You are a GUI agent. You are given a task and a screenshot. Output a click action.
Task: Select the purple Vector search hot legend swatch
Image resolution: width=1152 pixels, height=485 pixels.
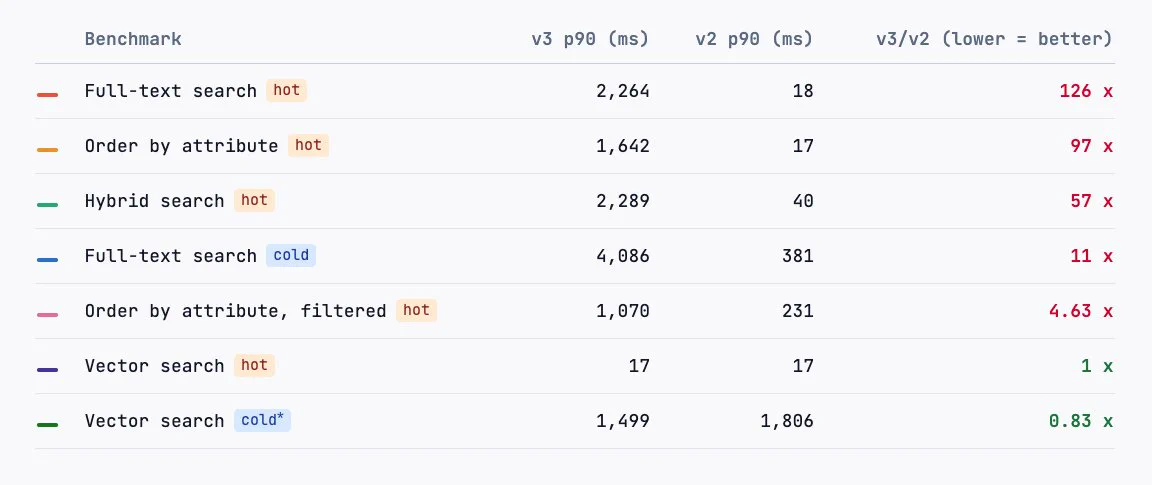click(47, 370)
